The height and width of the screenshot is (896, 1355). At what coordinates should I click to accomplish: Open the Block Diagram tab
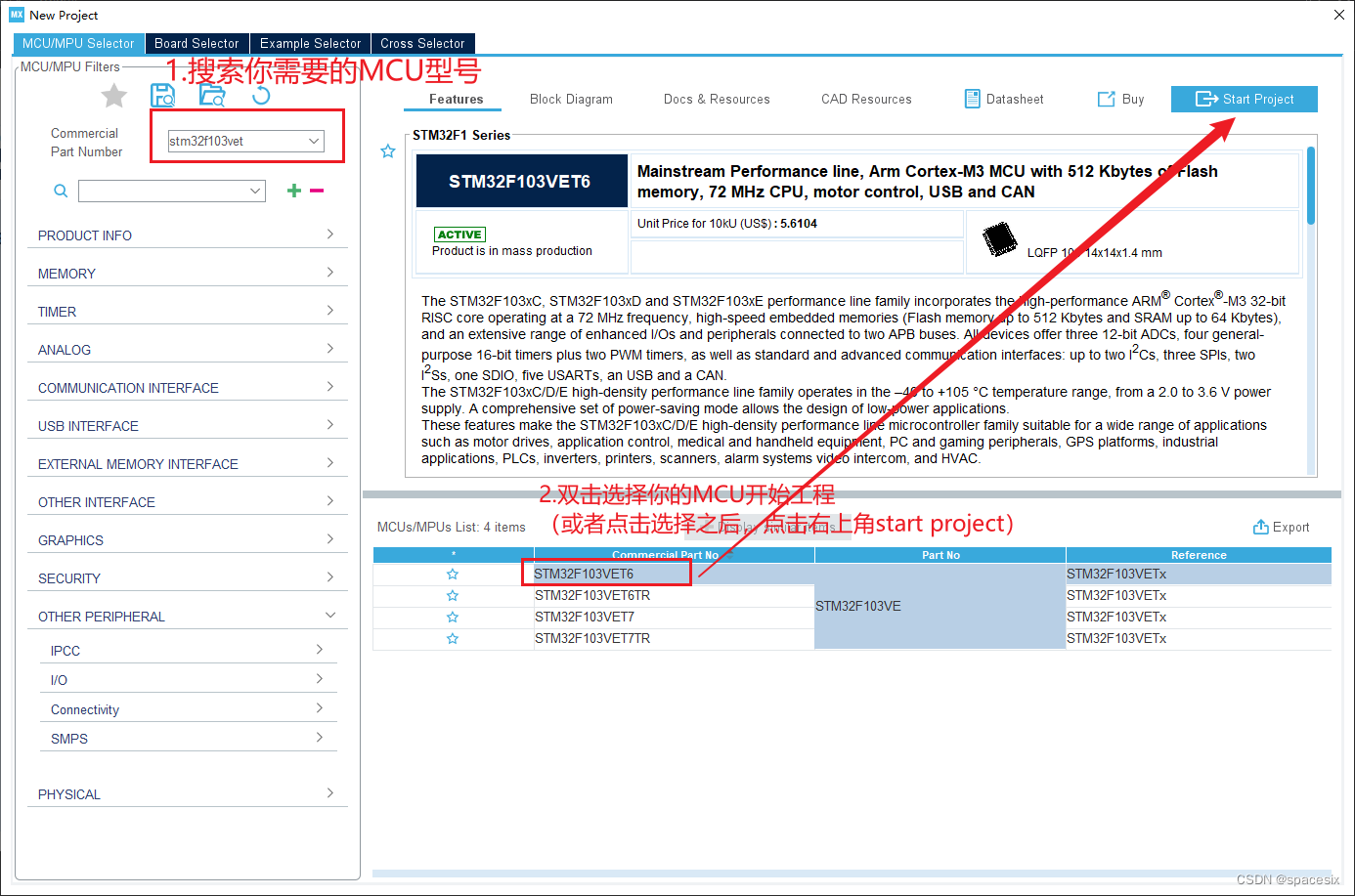[571, 99]
